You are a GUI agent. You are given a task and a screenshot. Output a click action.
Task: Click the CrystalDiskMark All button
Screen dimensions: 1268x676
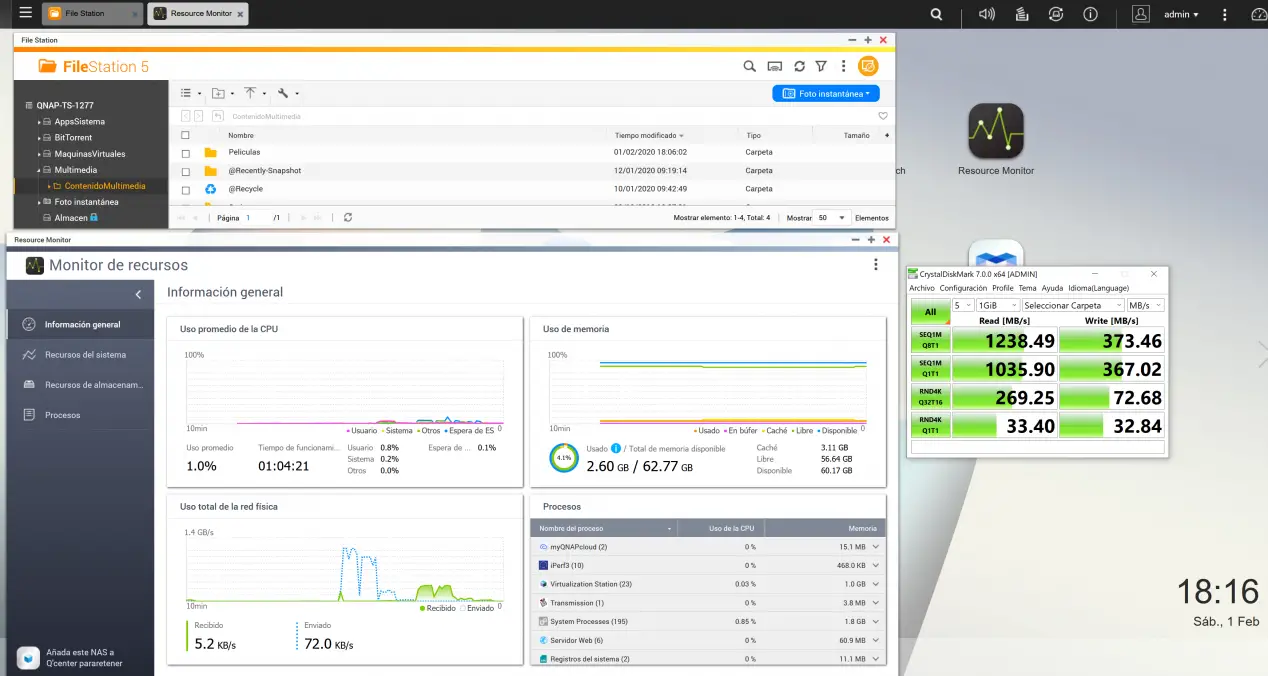(930, 311)
